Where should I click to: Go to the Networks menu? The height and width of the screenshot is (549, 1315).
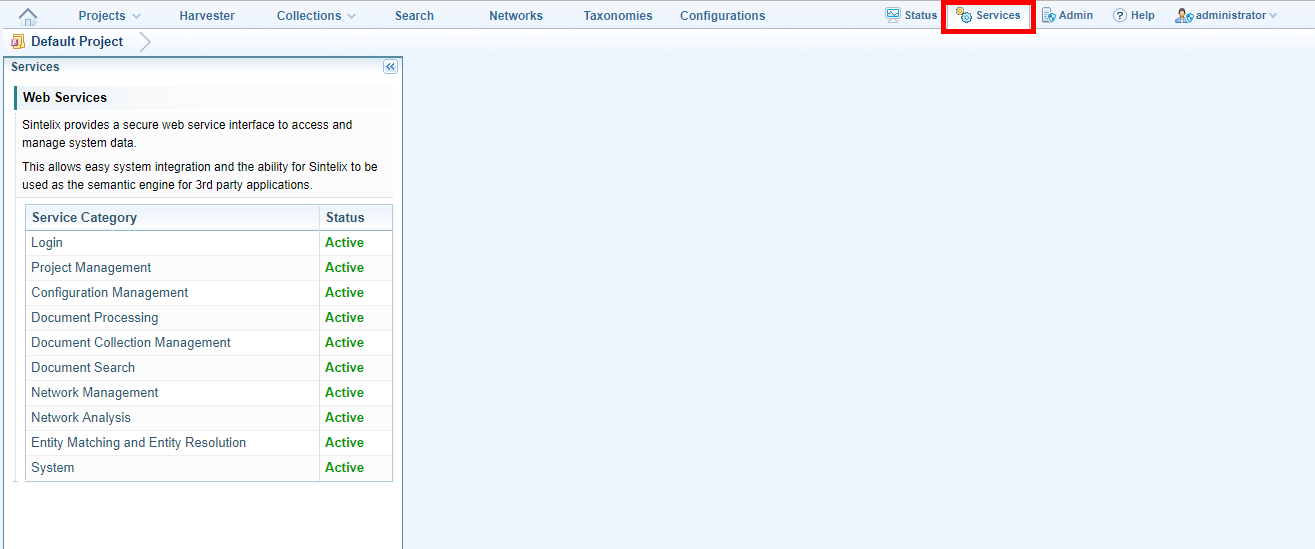[516, 16]
